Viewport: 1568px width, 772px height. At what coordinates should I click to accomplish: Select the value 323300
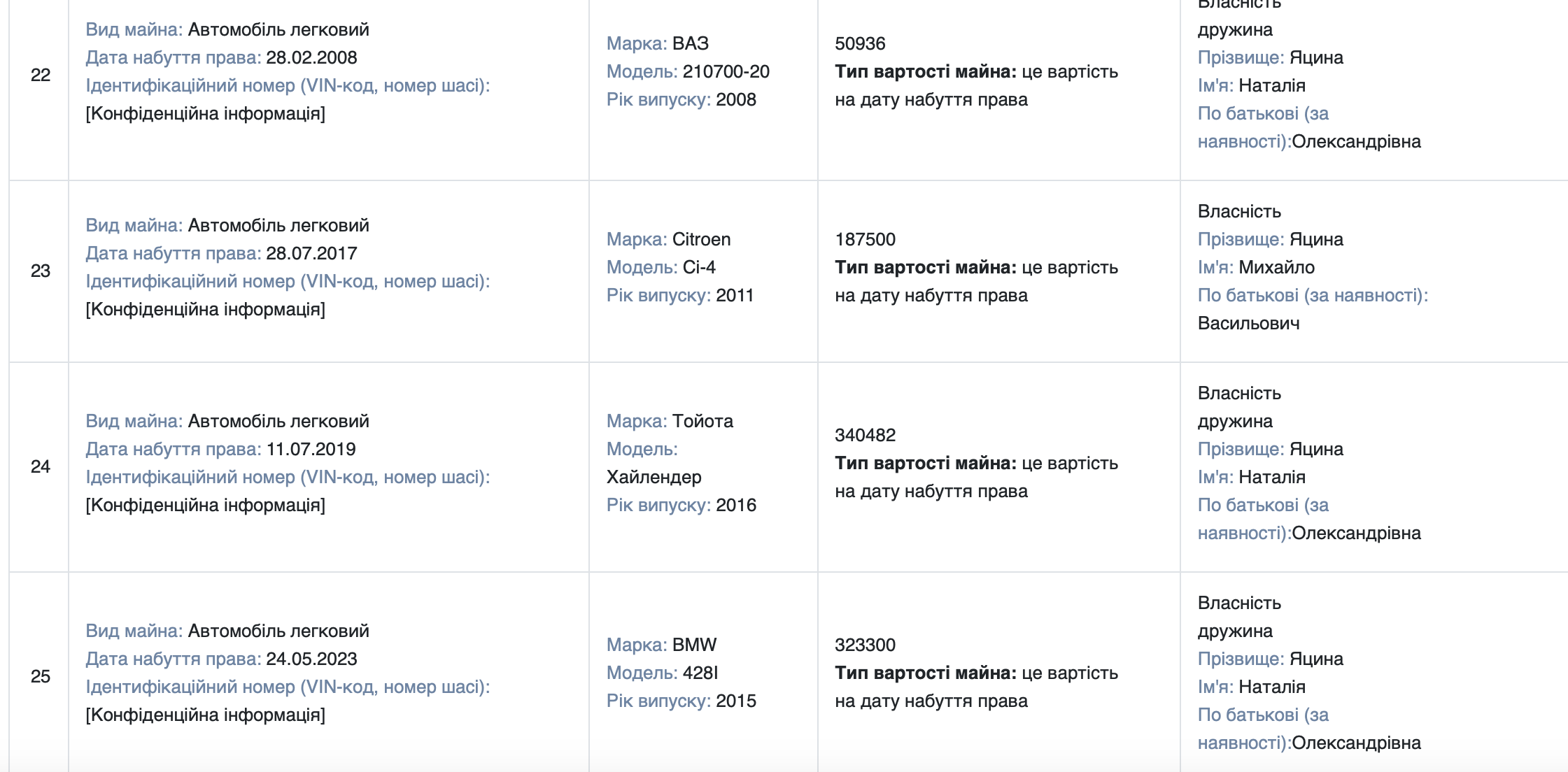coord(865,645)
